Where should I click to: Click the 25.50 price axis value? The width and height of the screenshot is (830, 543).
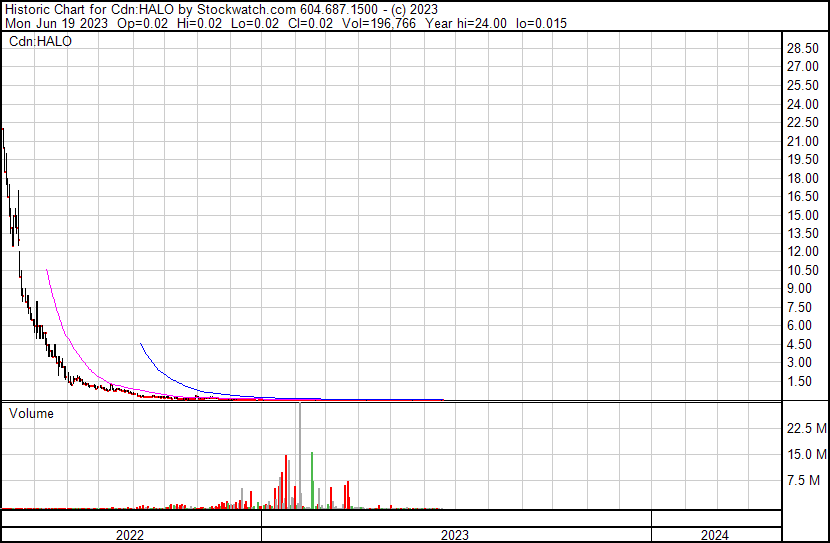803,85
